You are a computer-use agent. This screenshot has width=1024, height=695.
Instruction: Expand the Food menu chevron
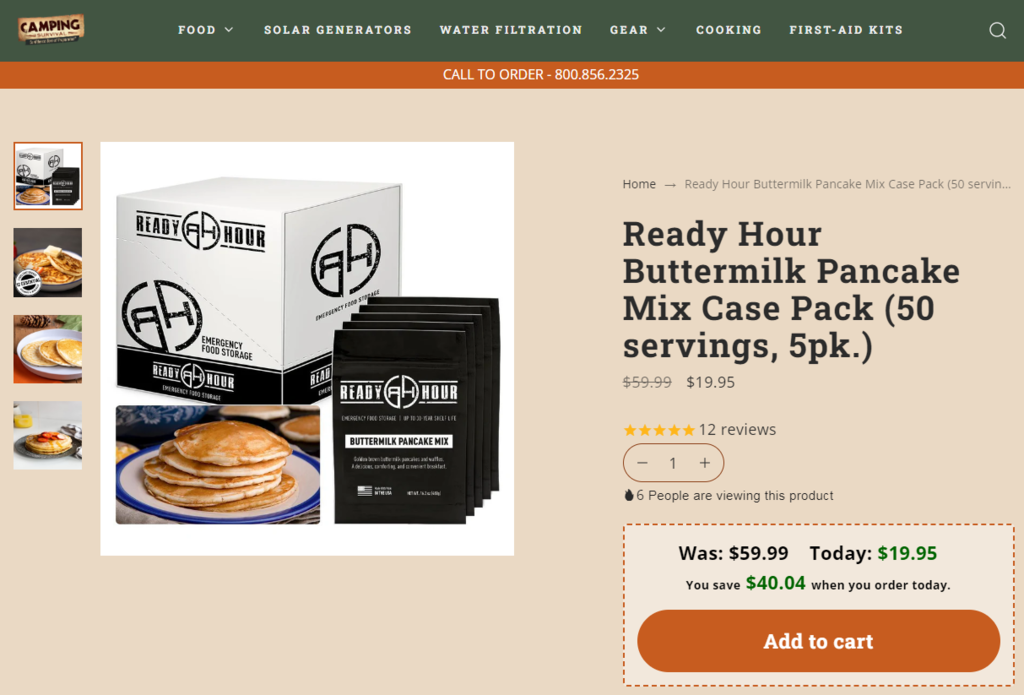(x=229, y=30)
